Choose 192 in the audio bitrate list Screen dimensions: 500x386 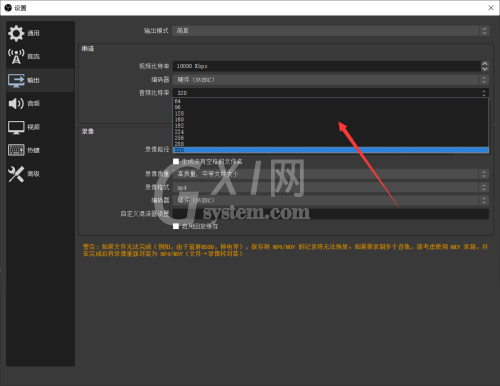331,126
